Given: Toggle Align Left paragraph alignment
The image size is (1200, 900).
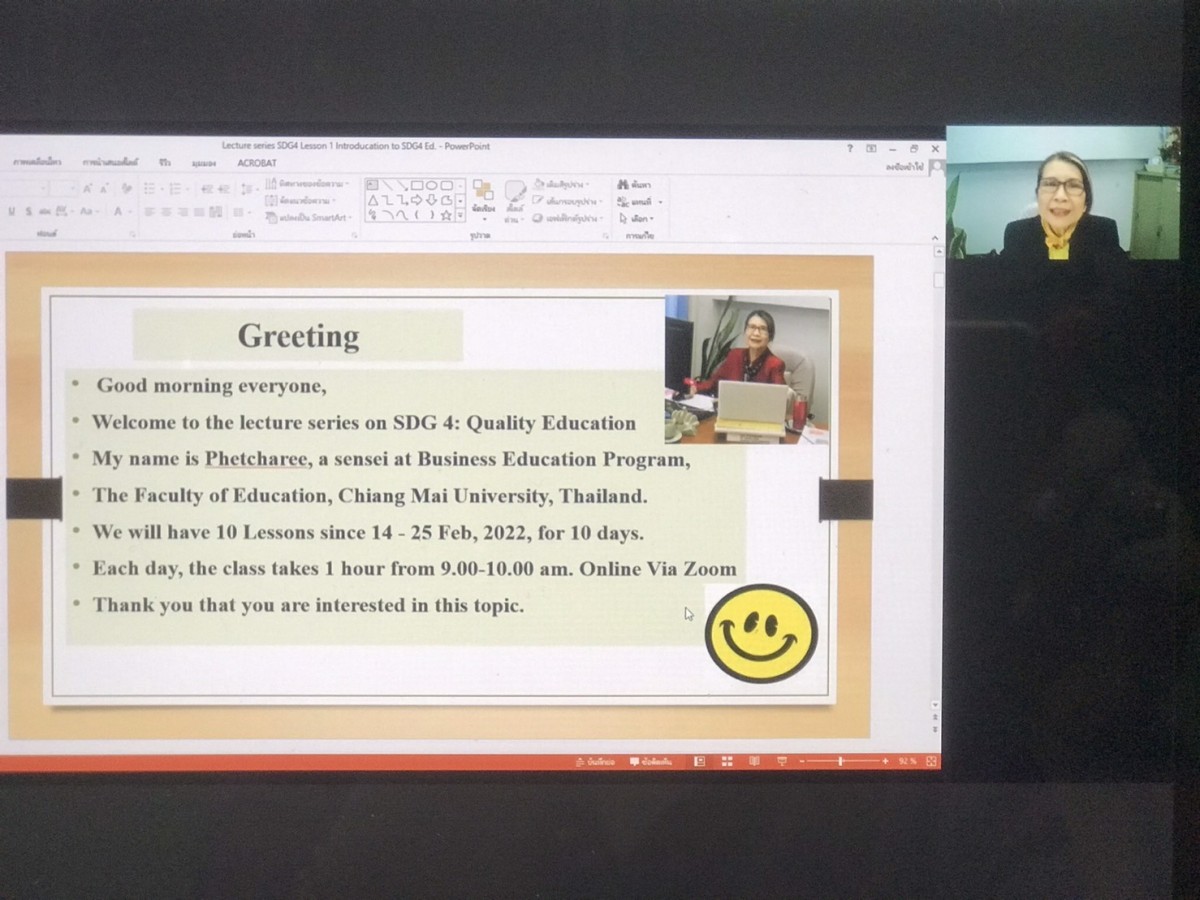Looking at the screenshot, I should pyautogui.click(x=149, y=211).
